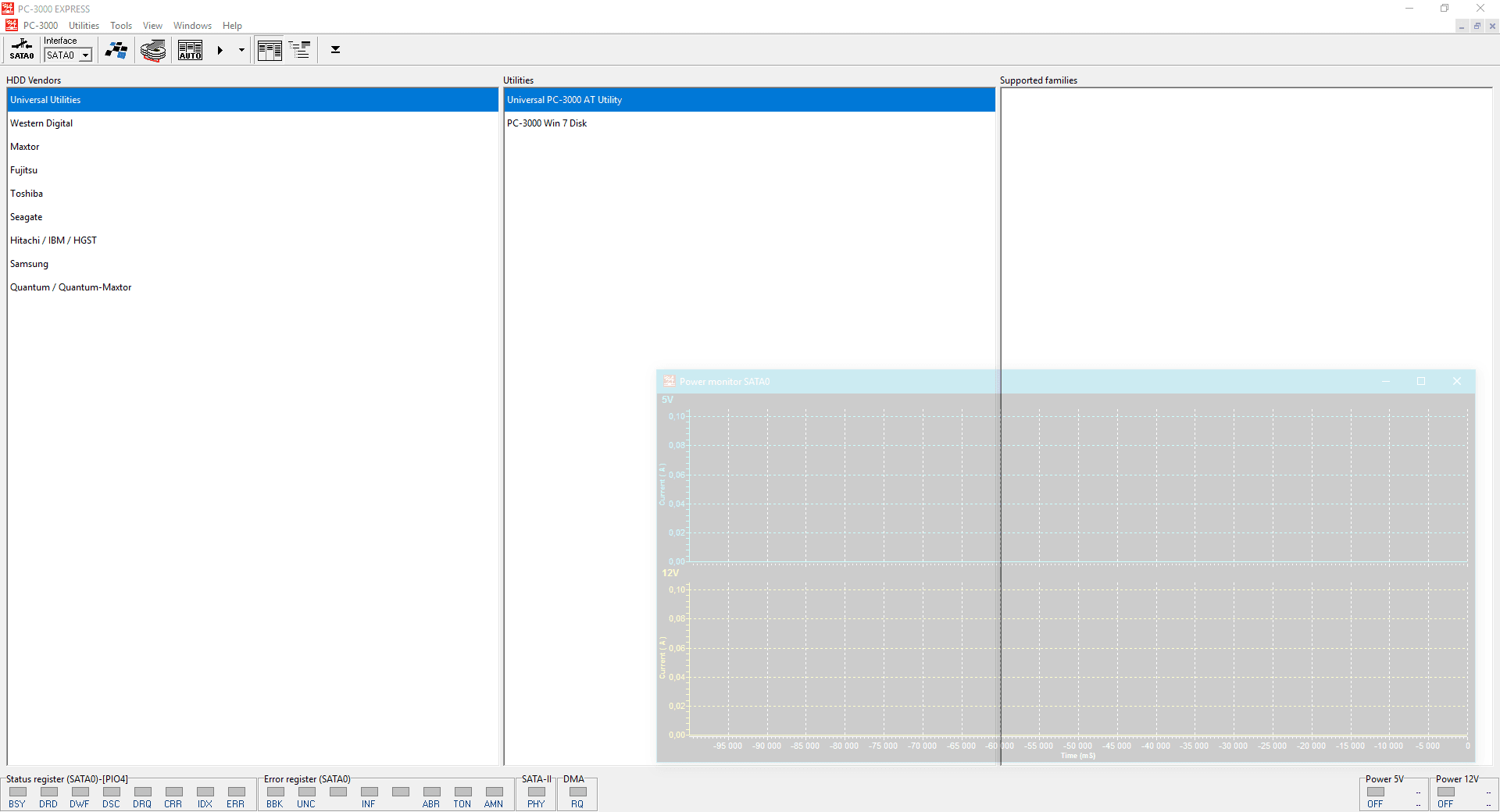Select Maxtor vendor
The height and width of the screenshot is (812, 1500).
[252, 147]
